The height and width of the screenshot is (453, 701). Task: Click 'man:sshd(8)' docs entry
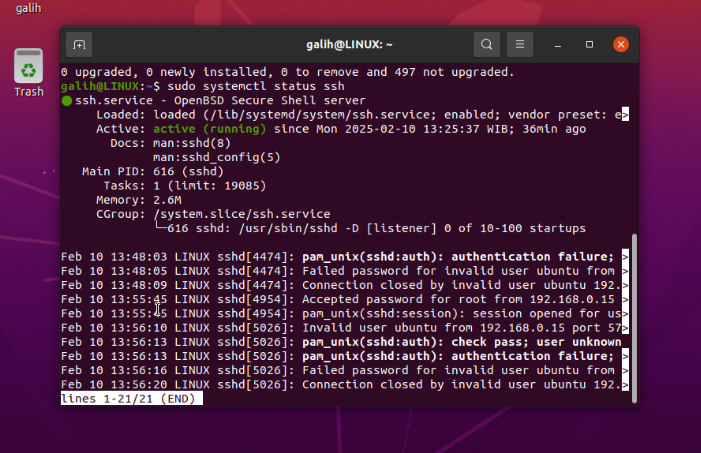point(192,143)
